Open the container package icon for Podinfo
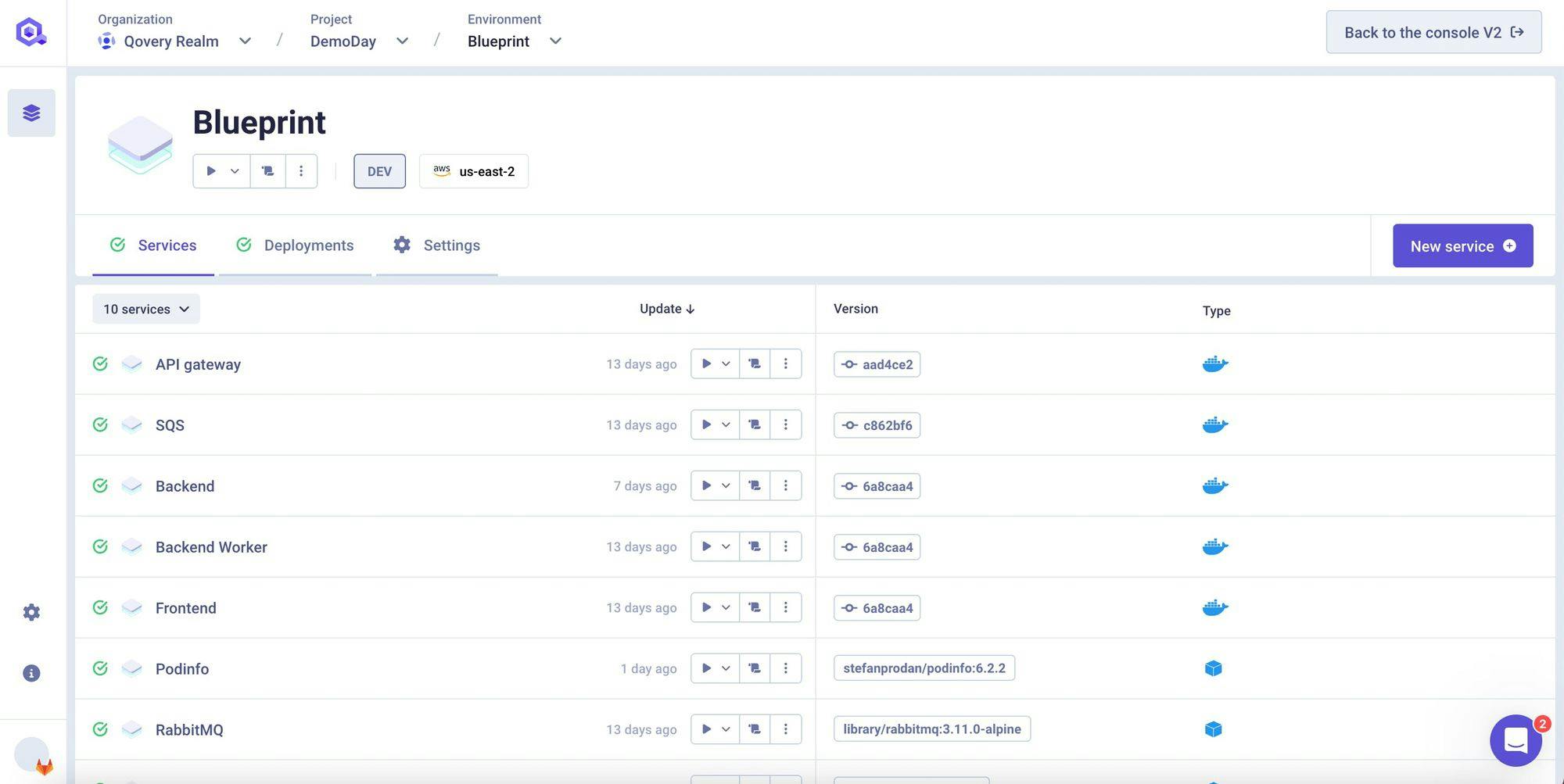 click(x=1213, y=668)
